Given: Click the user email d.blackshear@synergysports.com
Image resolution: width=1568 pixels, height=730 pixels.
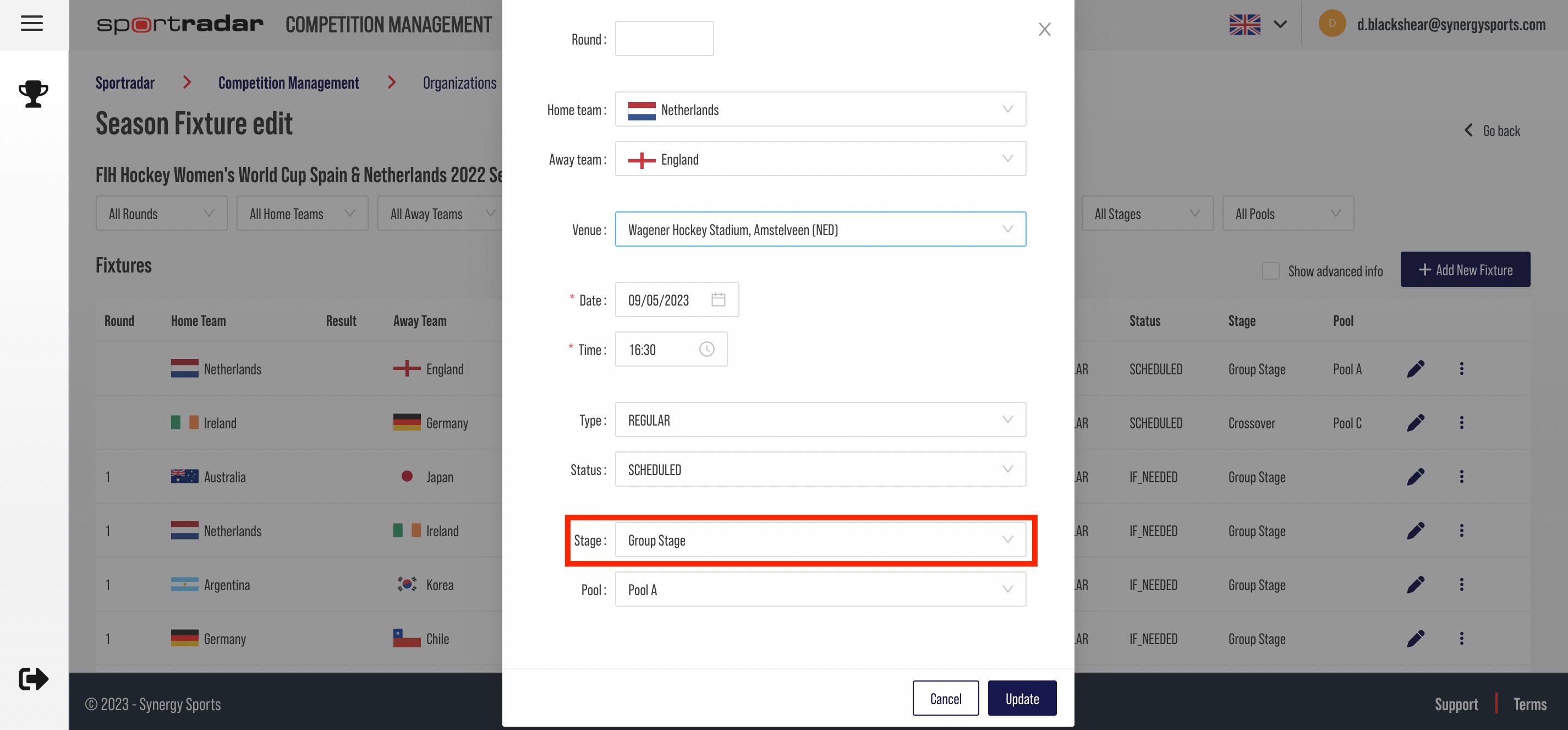Looking at the screenshot, I should point(1451,24).
